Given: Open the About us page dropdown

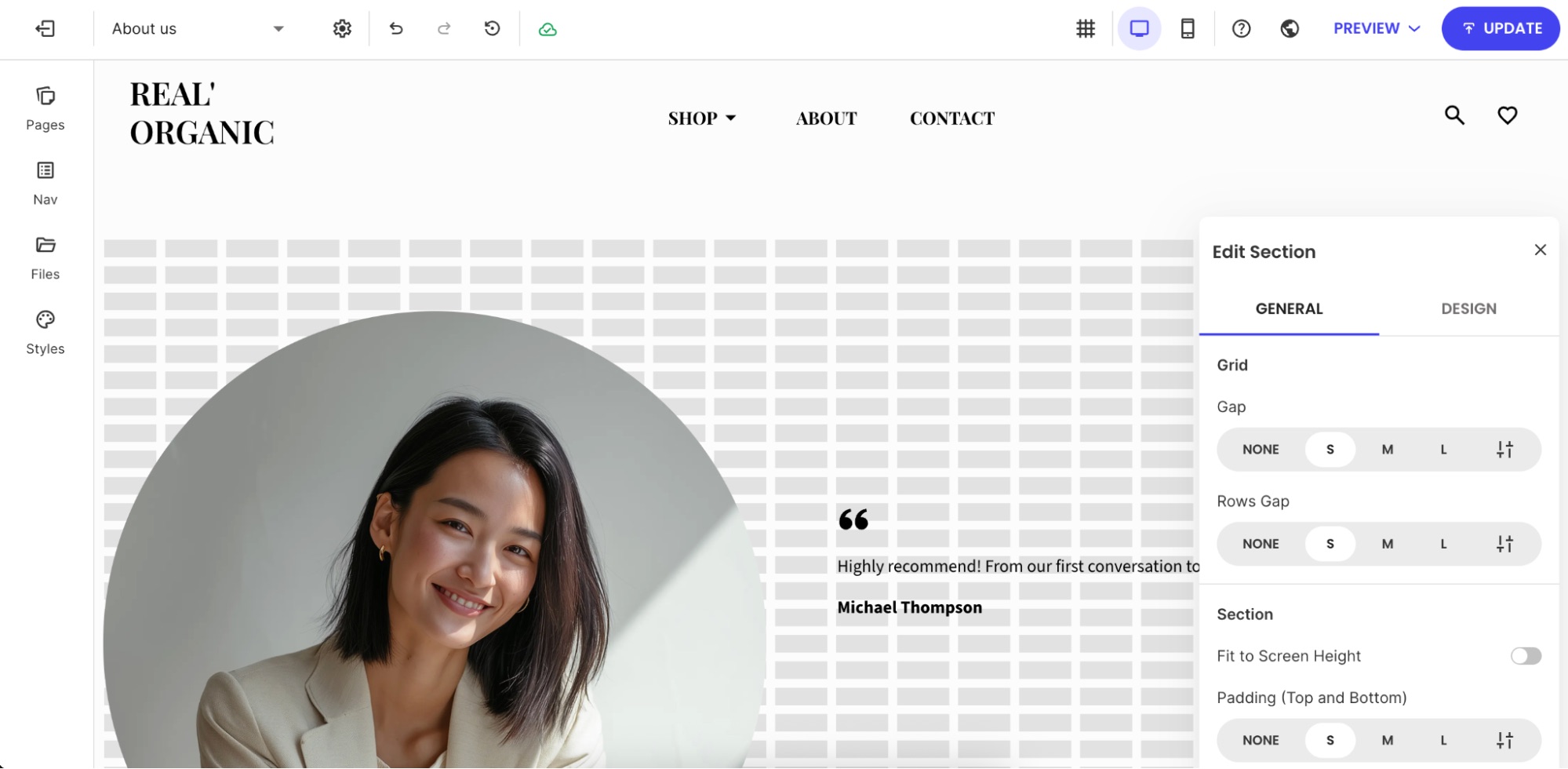Looking at the screenshot, I should [x=198, y=29].
